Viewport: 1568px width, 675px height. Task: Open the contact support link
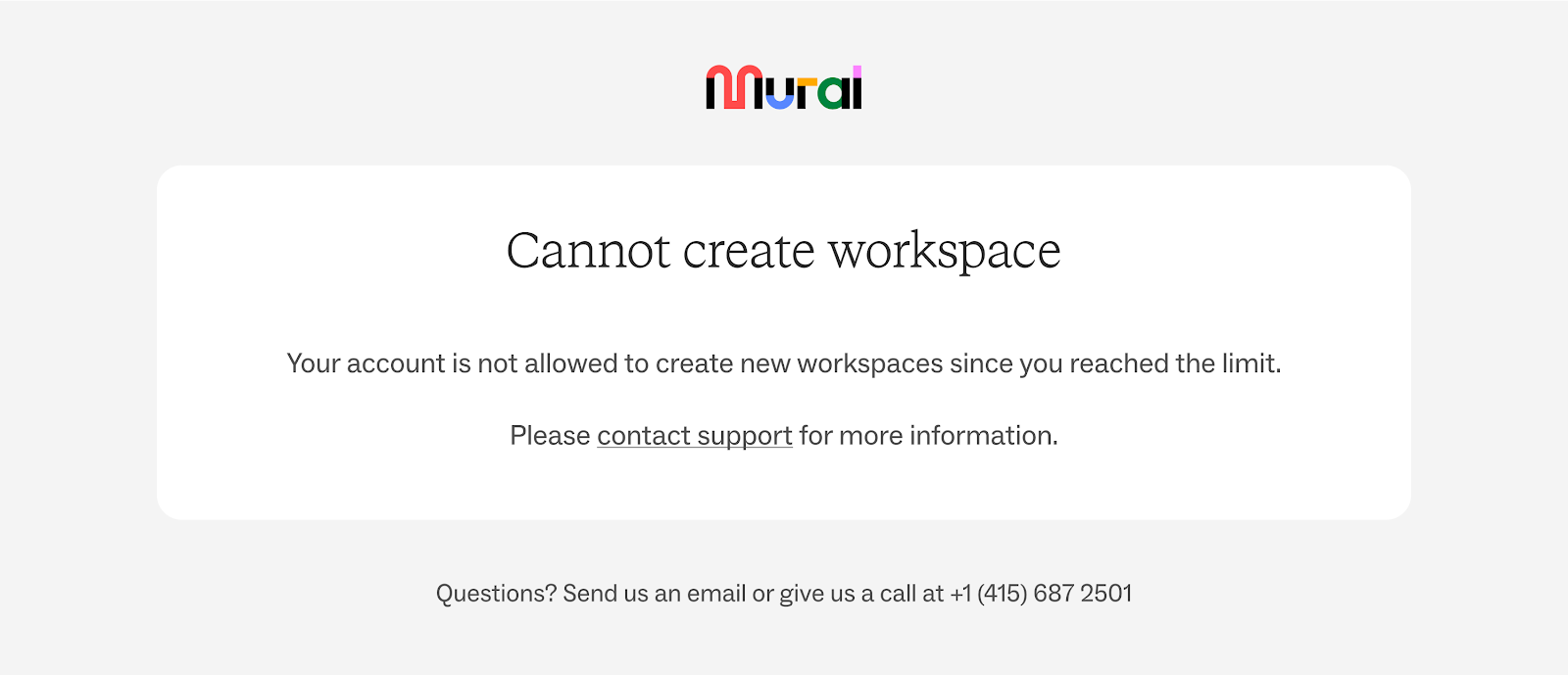[695, 436]
